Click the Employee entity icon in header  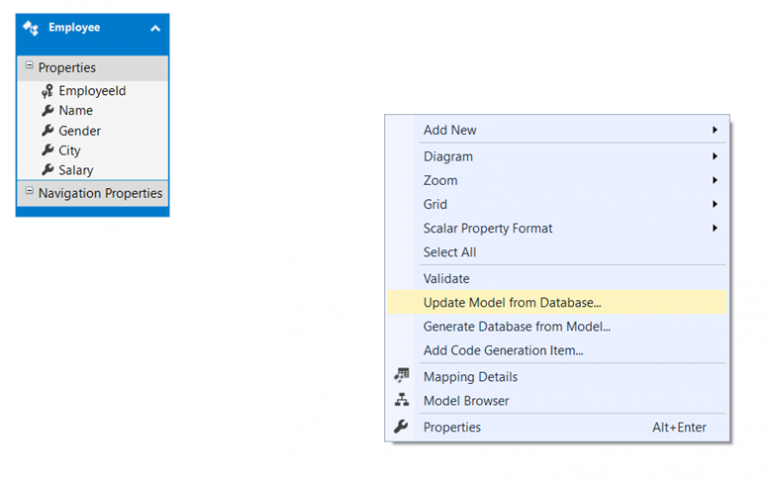(31, 28)
